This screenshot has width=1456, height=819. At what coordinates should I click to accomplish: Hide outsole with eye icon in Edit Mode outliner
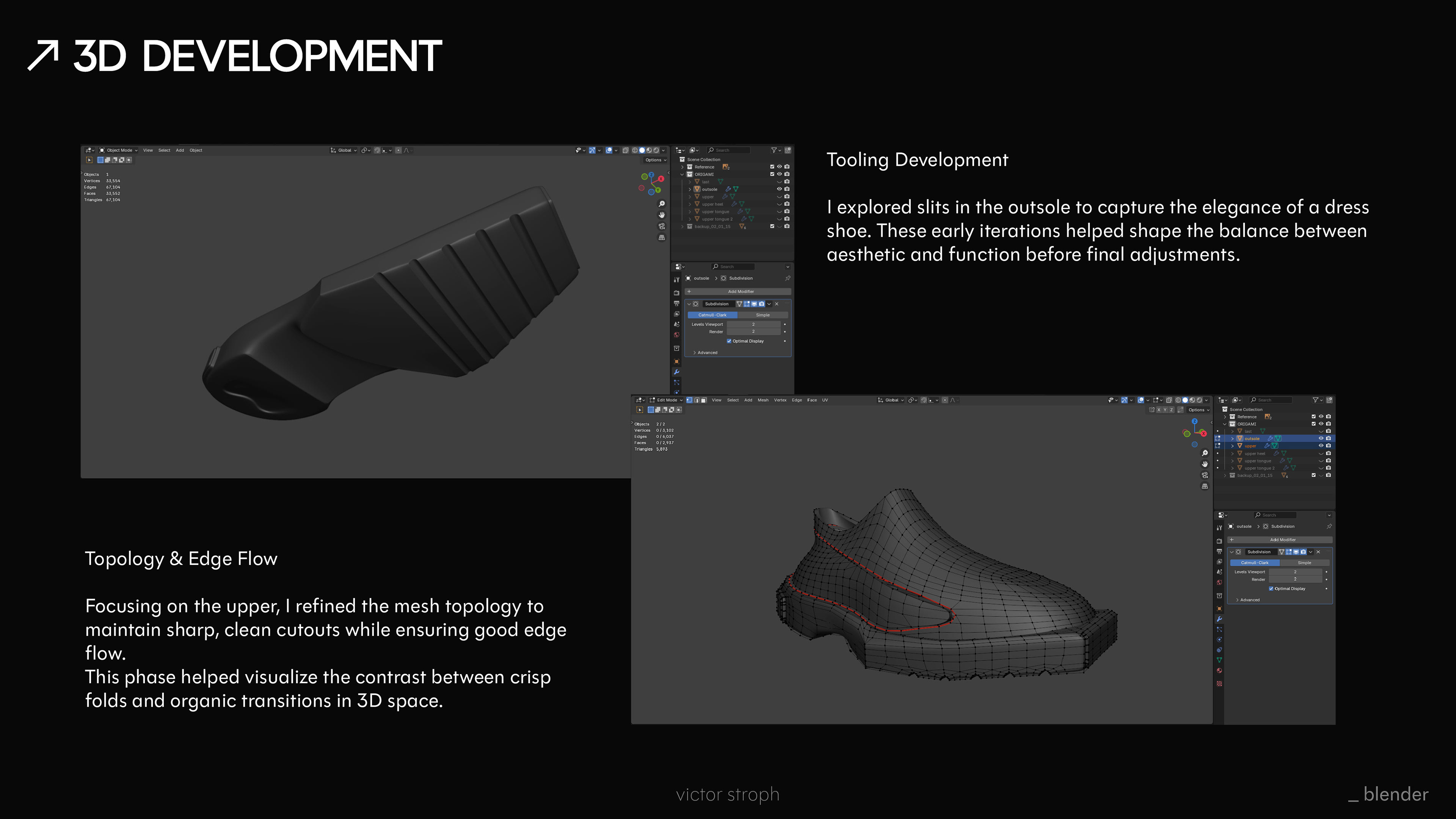coord(1321,439)
